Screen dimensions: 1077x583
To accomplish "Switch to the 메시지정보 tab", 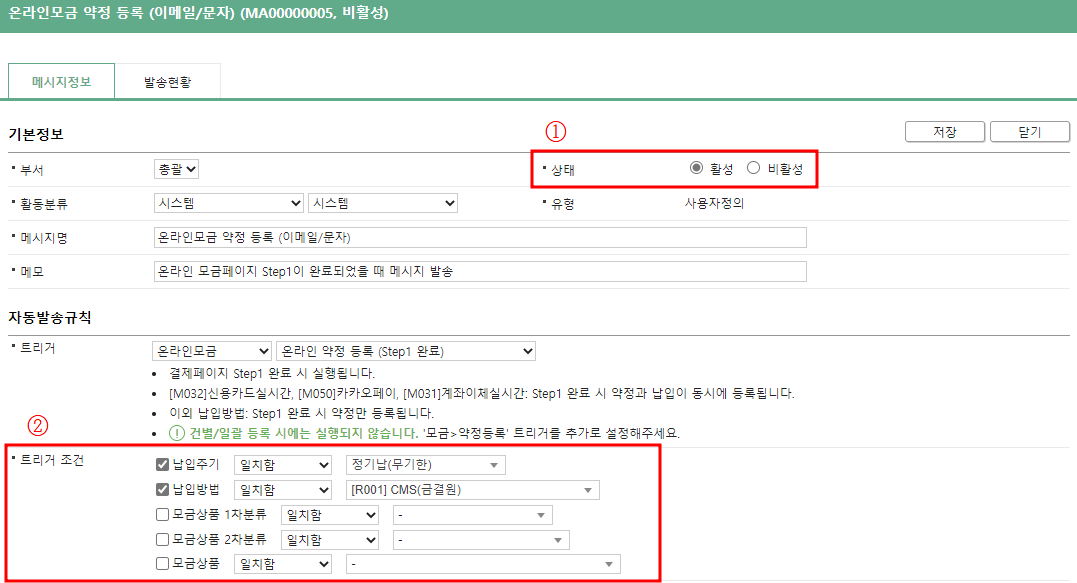I will [61, 82].
